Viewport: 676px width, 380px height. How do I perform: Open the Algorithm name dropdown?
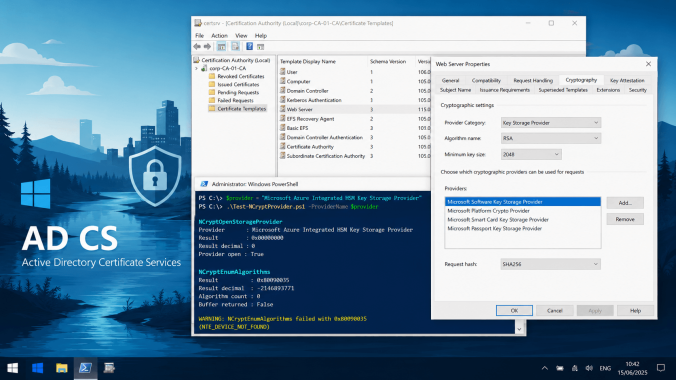click(551, 138)
